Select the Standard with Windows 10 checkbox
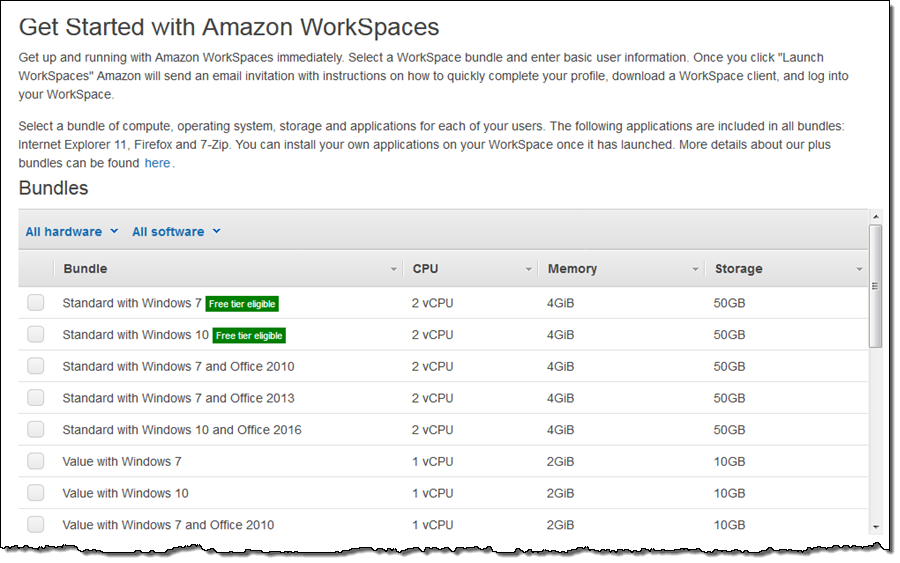 tap(36, 335)
